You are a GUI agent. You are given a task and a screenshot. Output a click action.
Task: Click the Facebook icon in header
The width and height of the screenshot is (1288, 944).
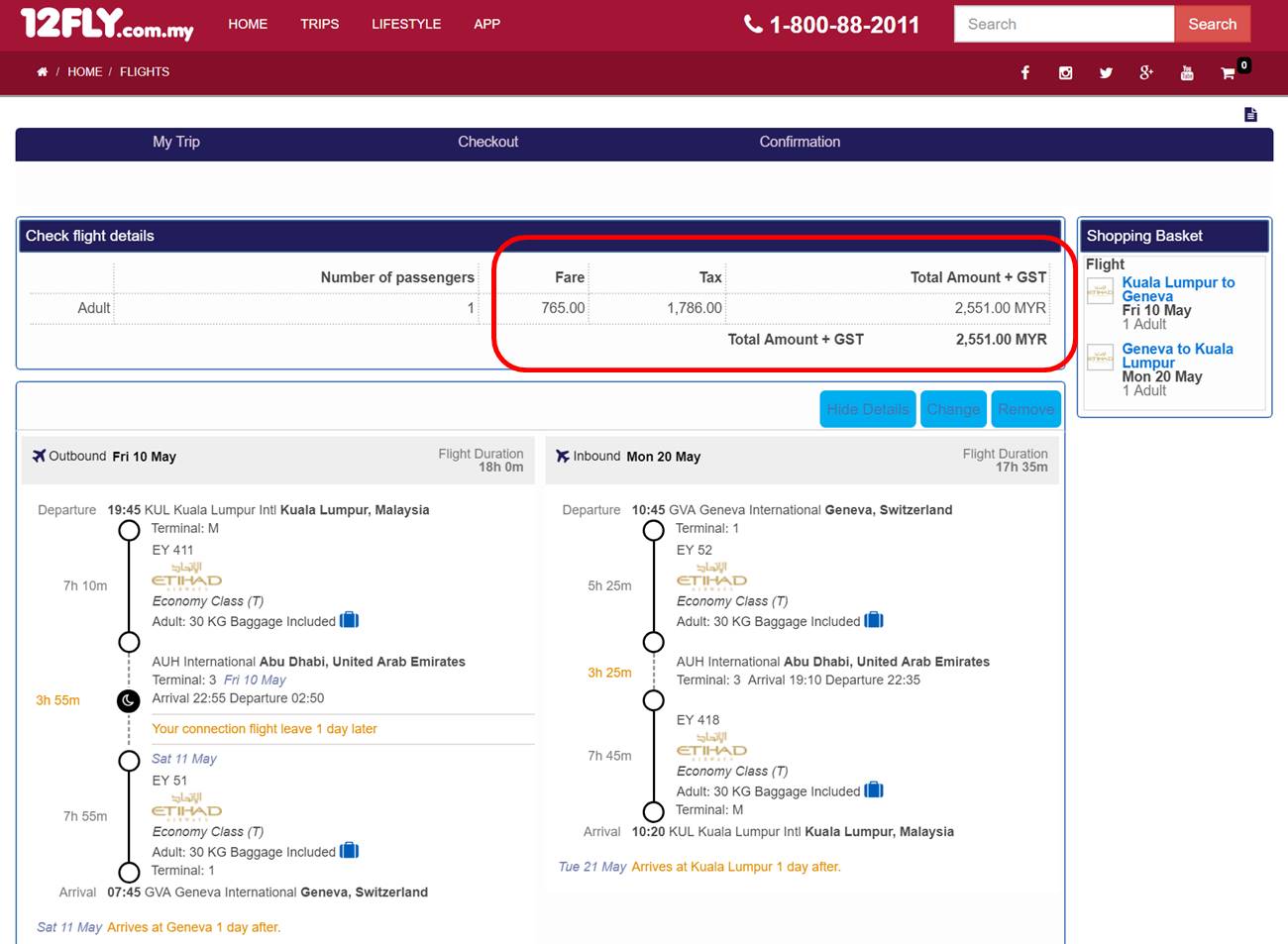pos(1025,72)
